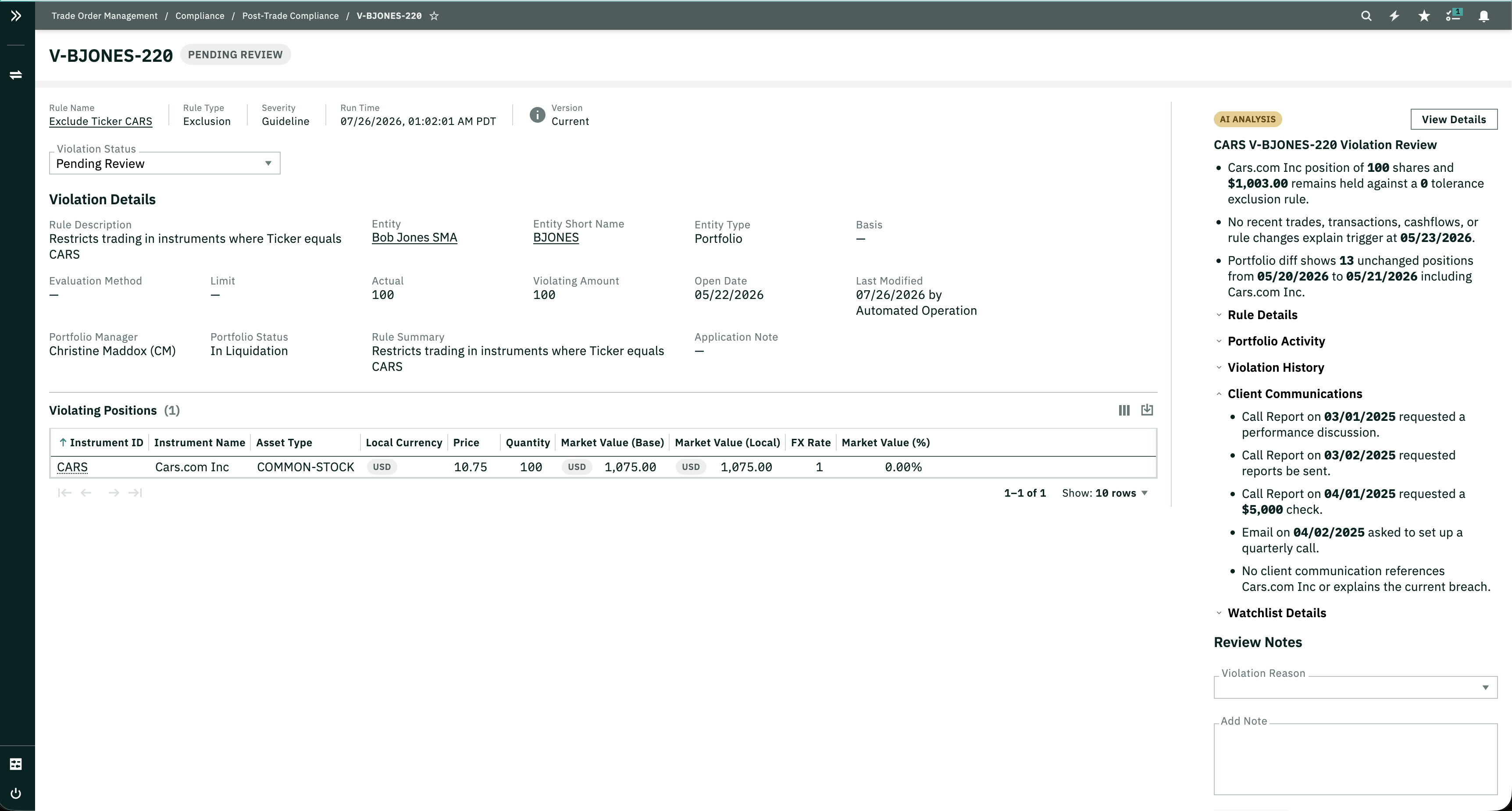Sort by the Local Currency column header
The width and height of the screenshot is (1512, 811).
click(x=404, y=442)
